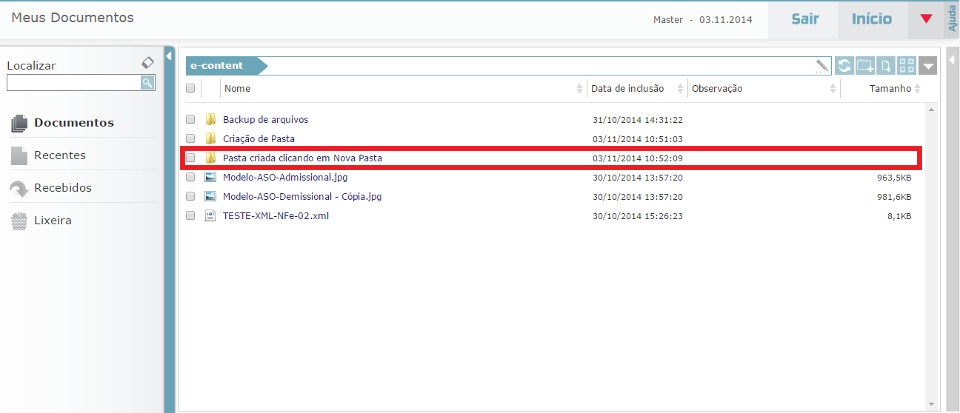This screenshot has height=413, width=960.
Task: Check the TESTE-XML-NFe-02.xml checkbox
Action: point(190,216)
